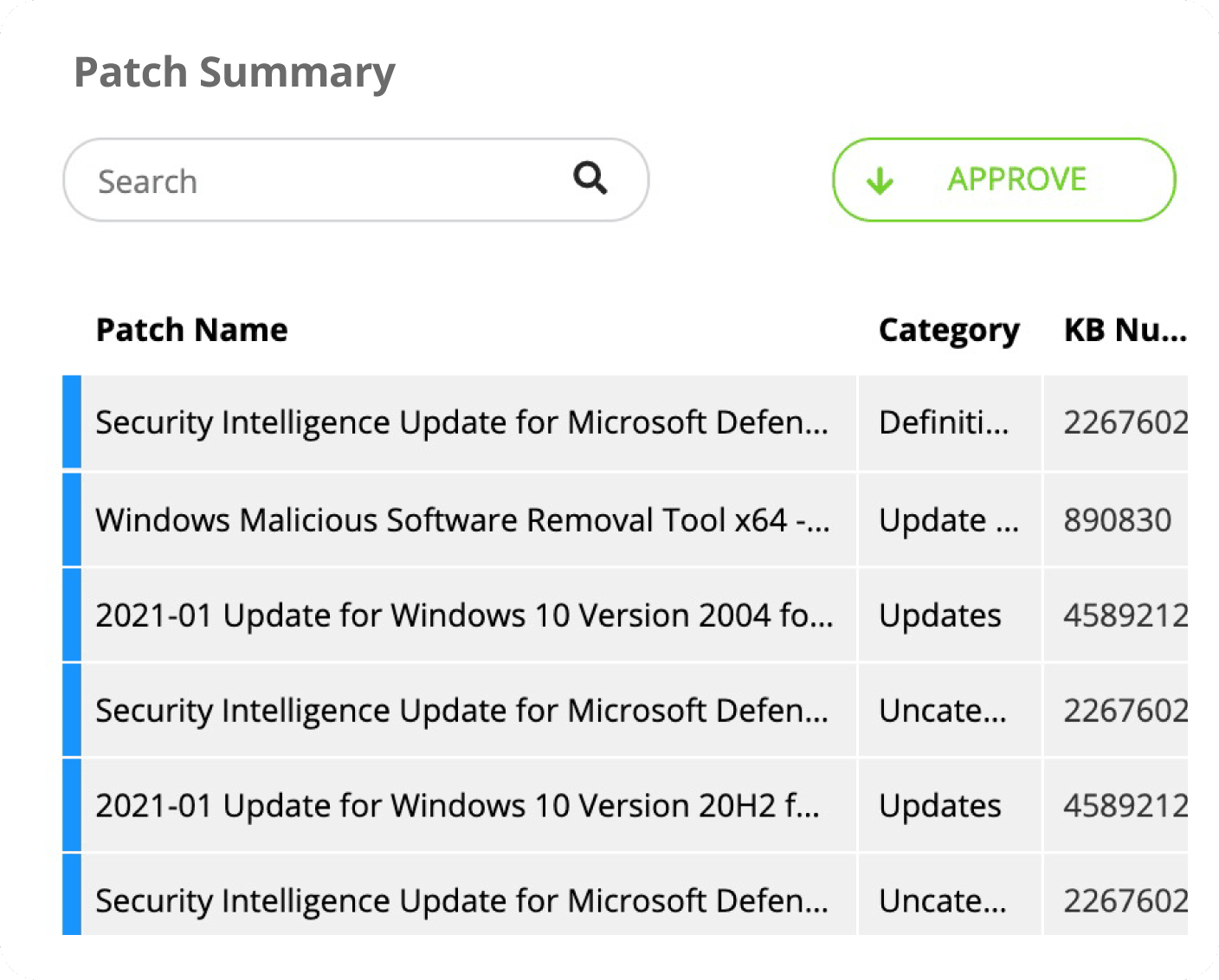Image resolution: width=1219 pixels, height=980 pixels.
Task: Select the Windows 10 Version 2004 update row
Action: [464, 616]
